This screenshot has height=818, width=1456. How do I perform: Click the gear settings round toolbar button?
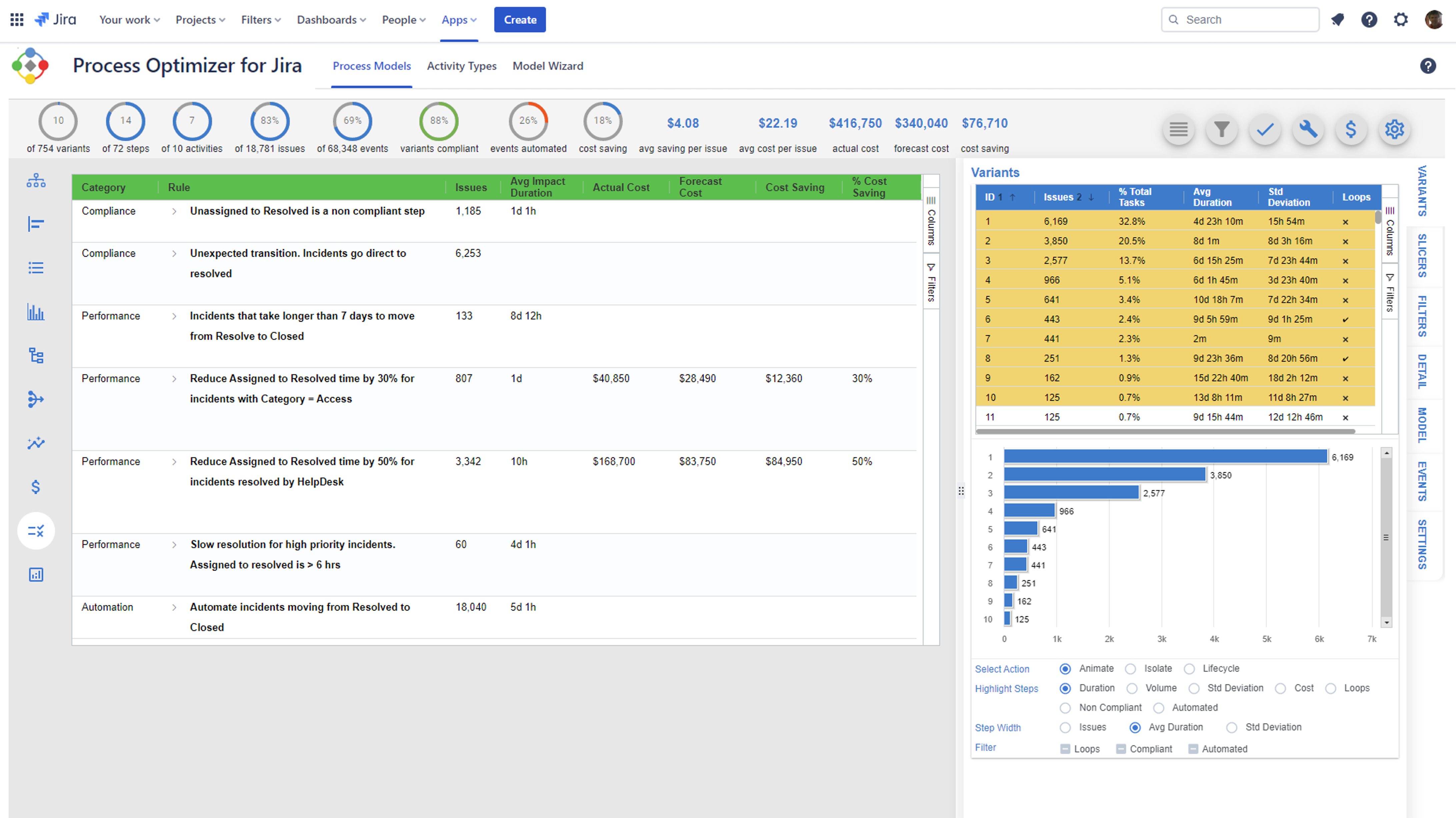1394,129
